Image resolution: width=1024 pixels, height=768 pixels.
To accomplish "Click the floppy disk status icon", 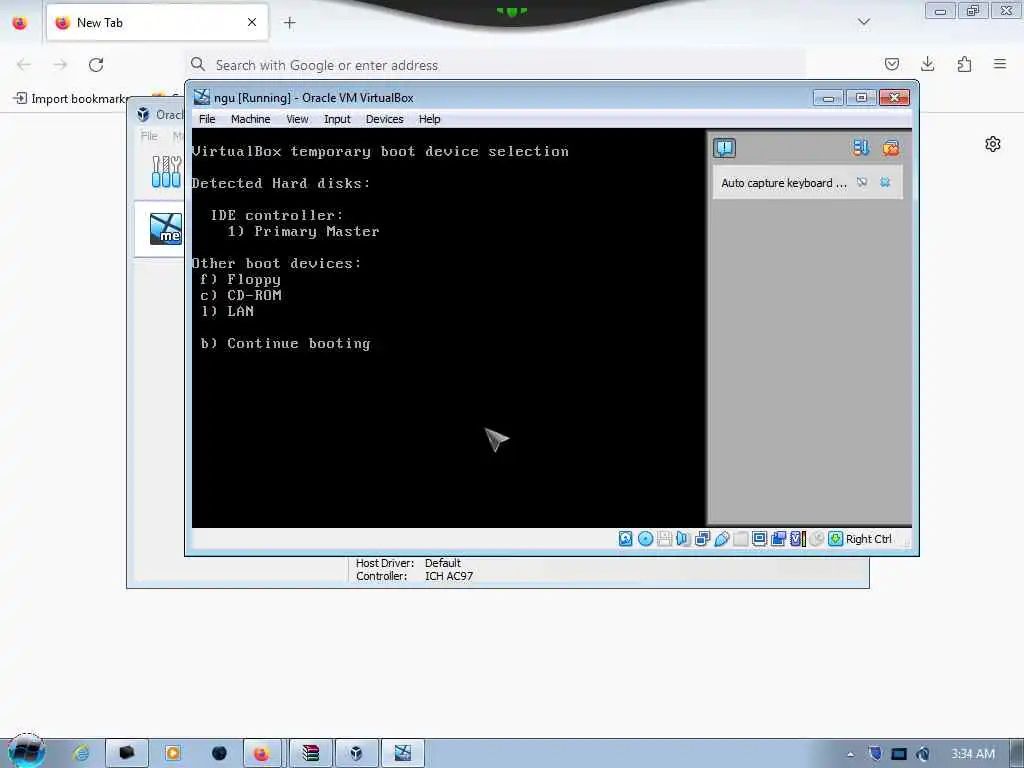I will [664, 539].
